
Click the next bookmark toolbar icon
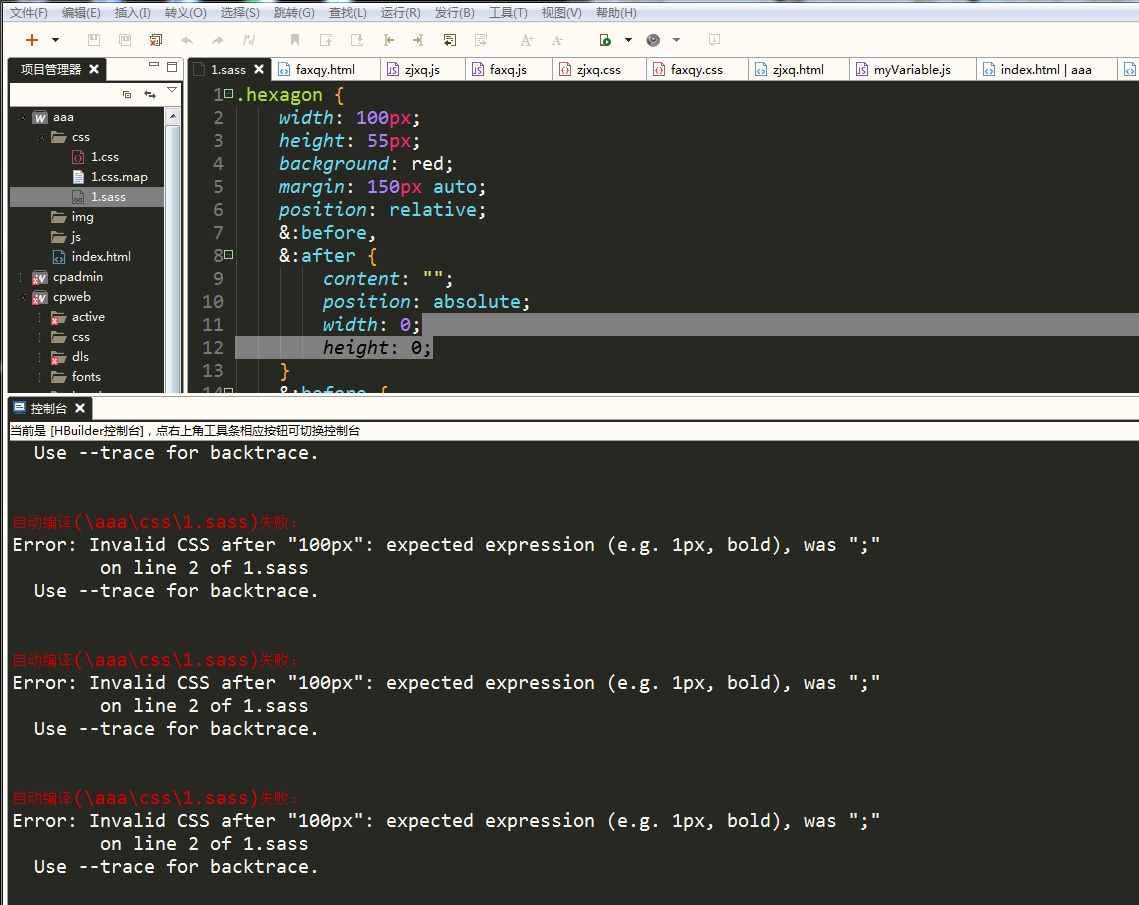pos(357,40)
